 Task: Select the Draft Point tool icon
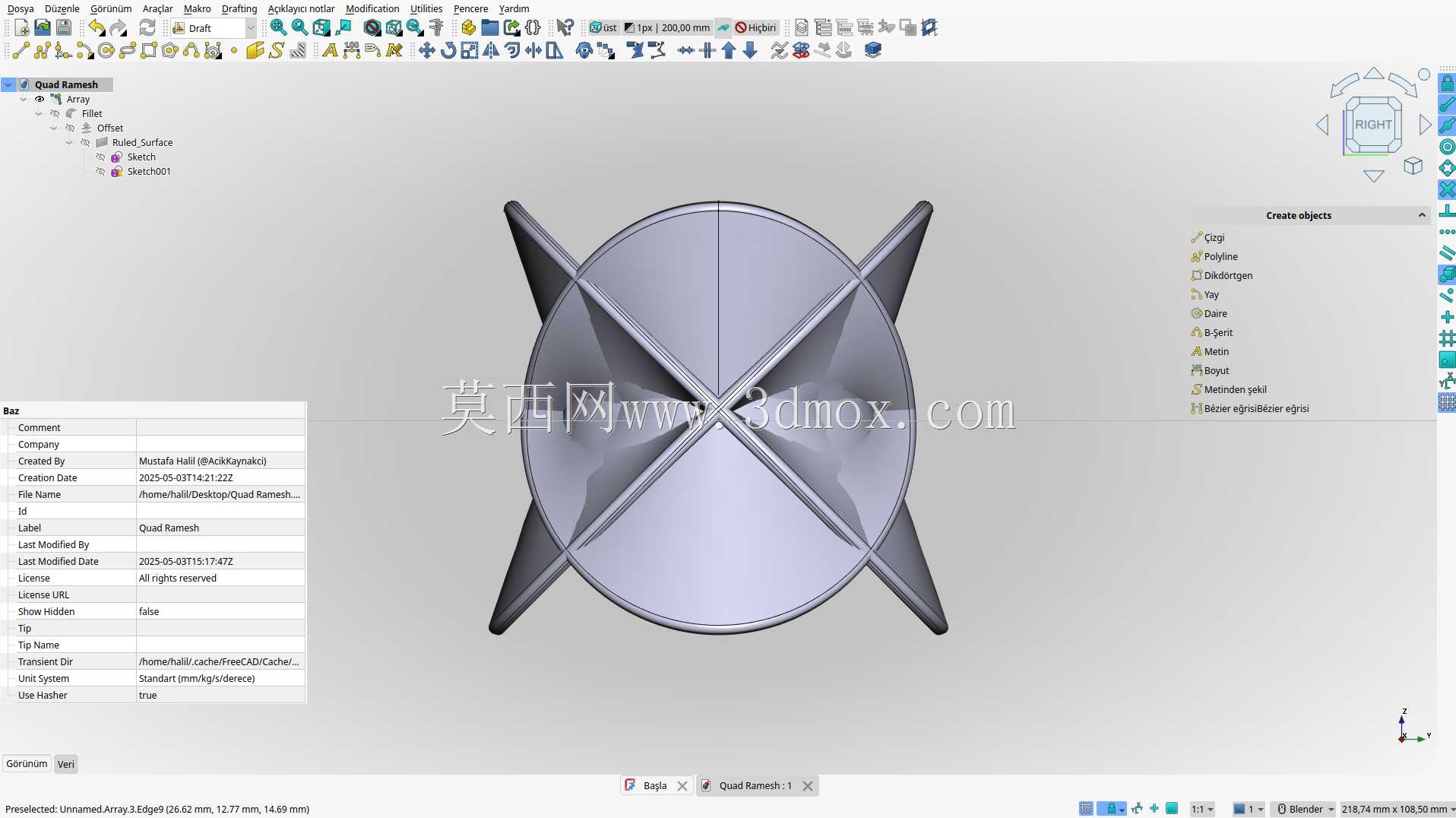[234, 50]
